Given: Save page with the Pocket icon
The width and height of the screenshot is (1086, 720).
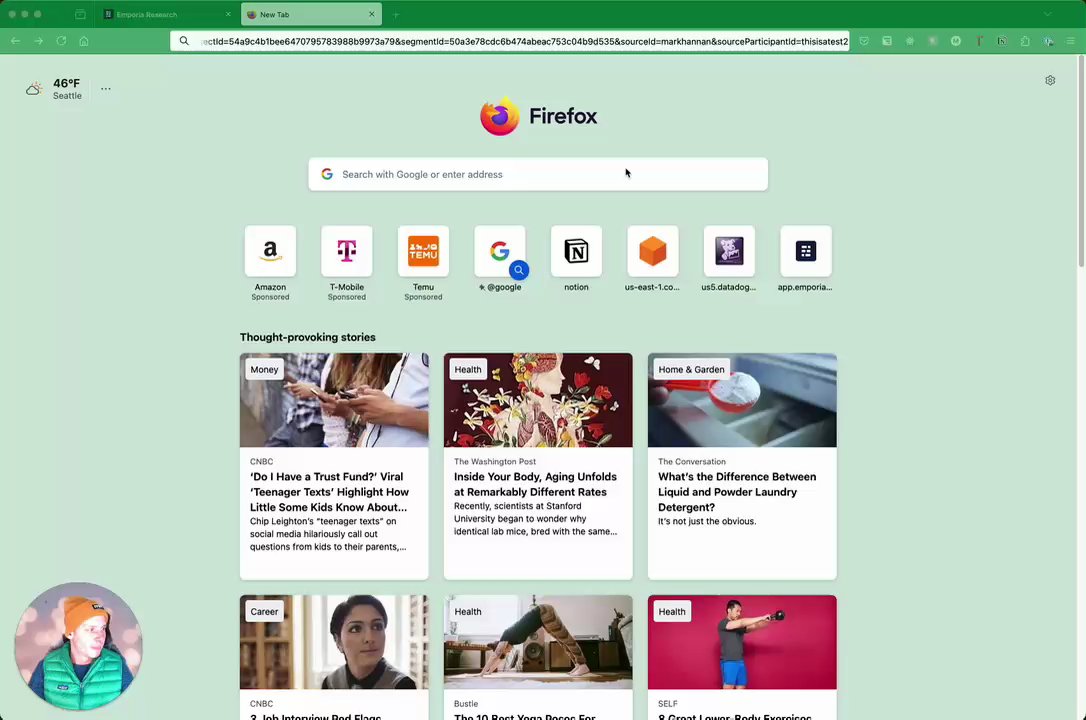Looking at the screenshot, I should pyautogui.click(x=864, y=41).
